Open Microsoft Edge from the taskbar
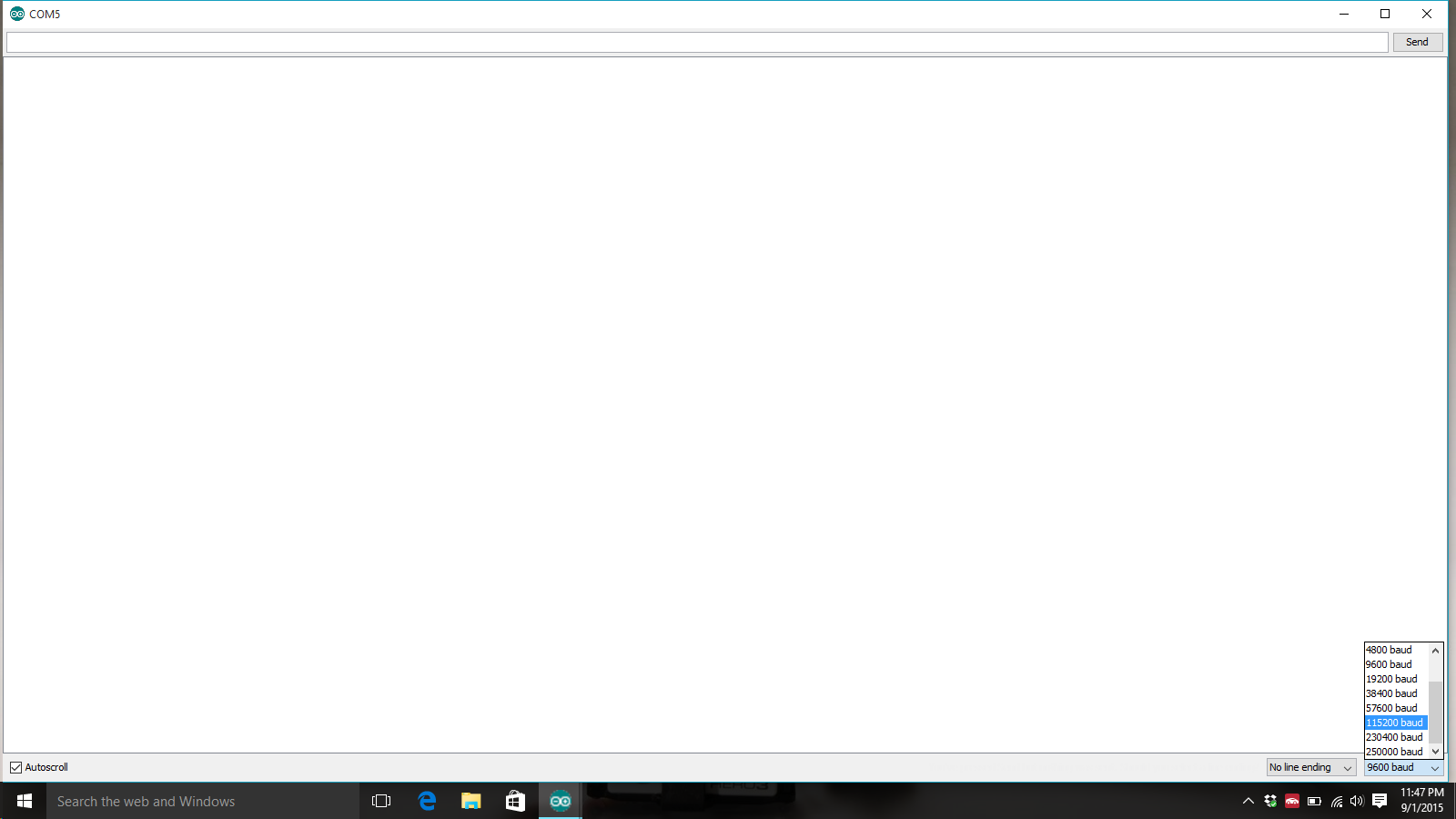Image resolution: width=1456 pixels, height=819 pixels. [427, 801]
